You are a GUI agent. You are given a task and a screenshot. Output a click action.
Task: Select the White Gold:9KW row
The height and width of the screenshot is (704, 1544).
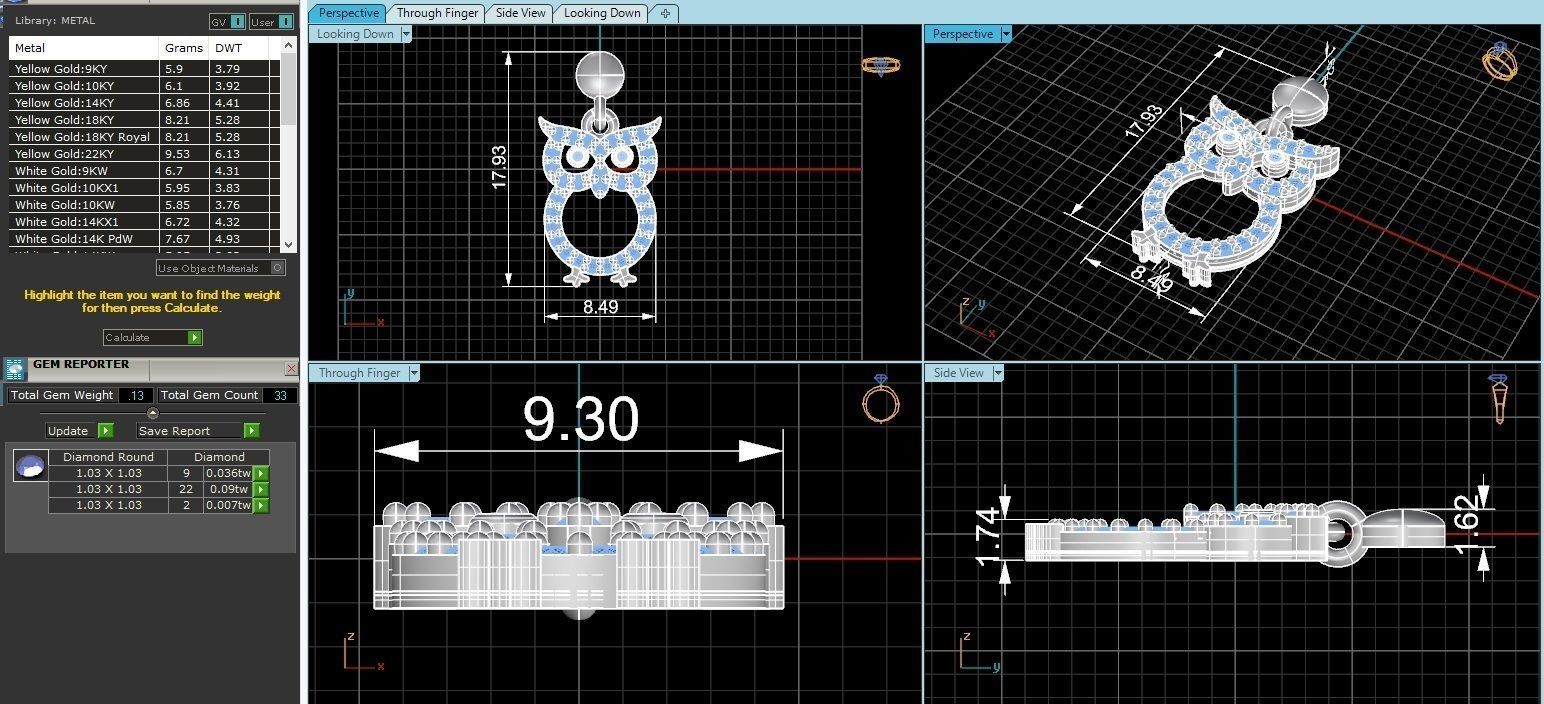pos(145,171)
